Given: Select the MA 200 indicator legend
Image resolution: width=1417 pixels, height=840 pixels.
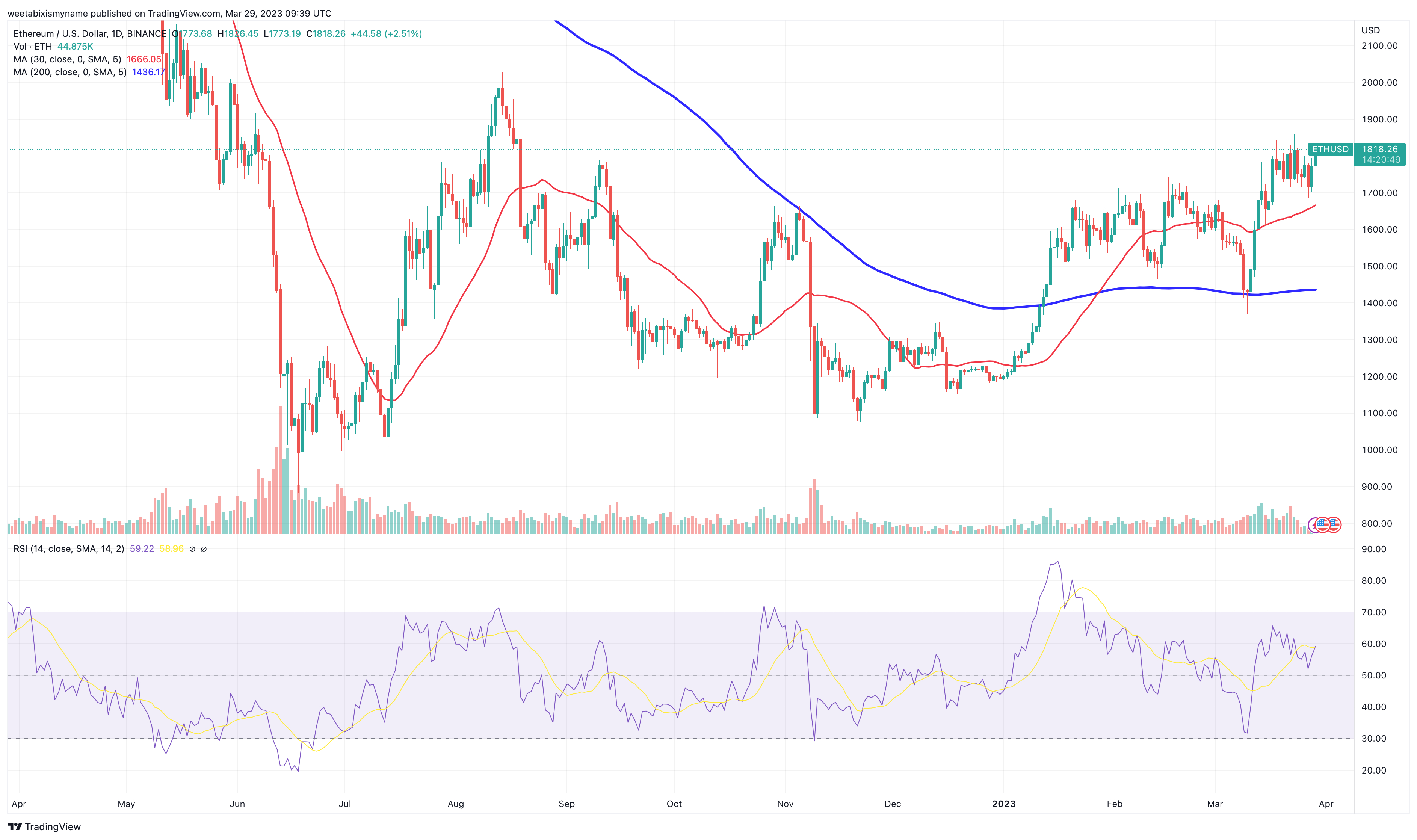Looking at the screenshot, I should pos(70,73).
